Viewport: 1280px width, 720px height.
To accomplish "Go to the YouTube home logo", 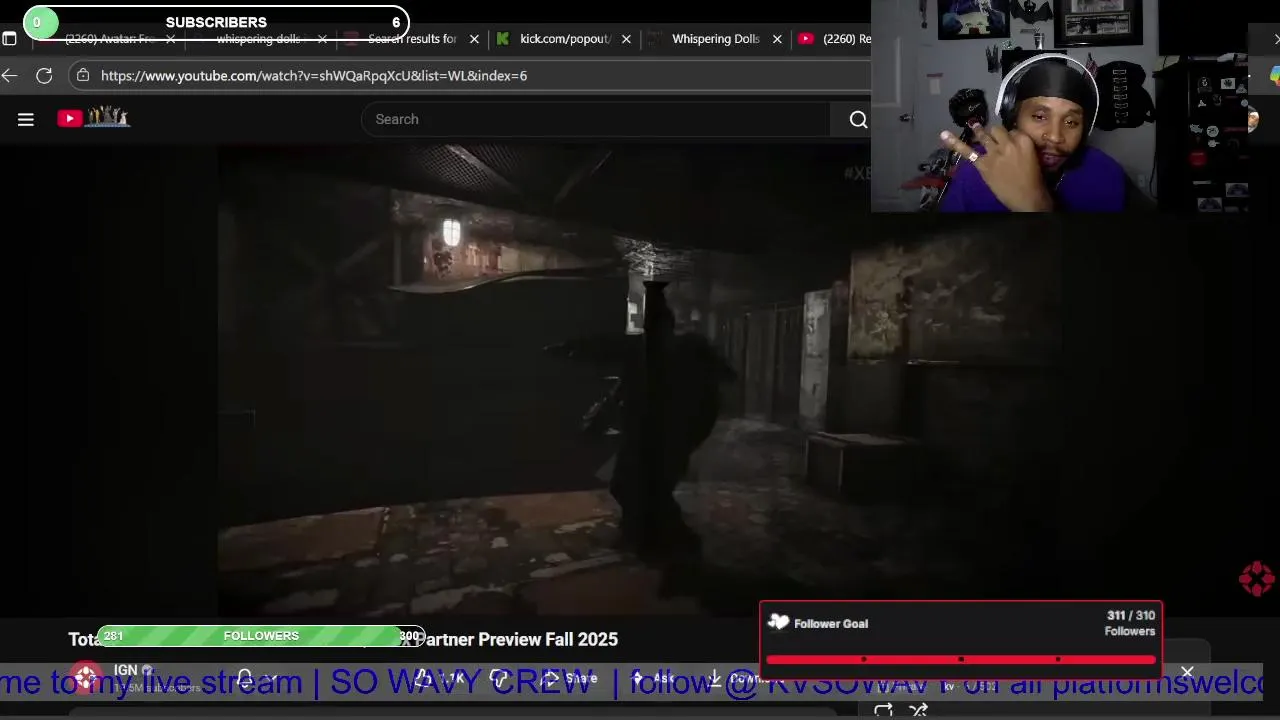I will tap(93, 118).
